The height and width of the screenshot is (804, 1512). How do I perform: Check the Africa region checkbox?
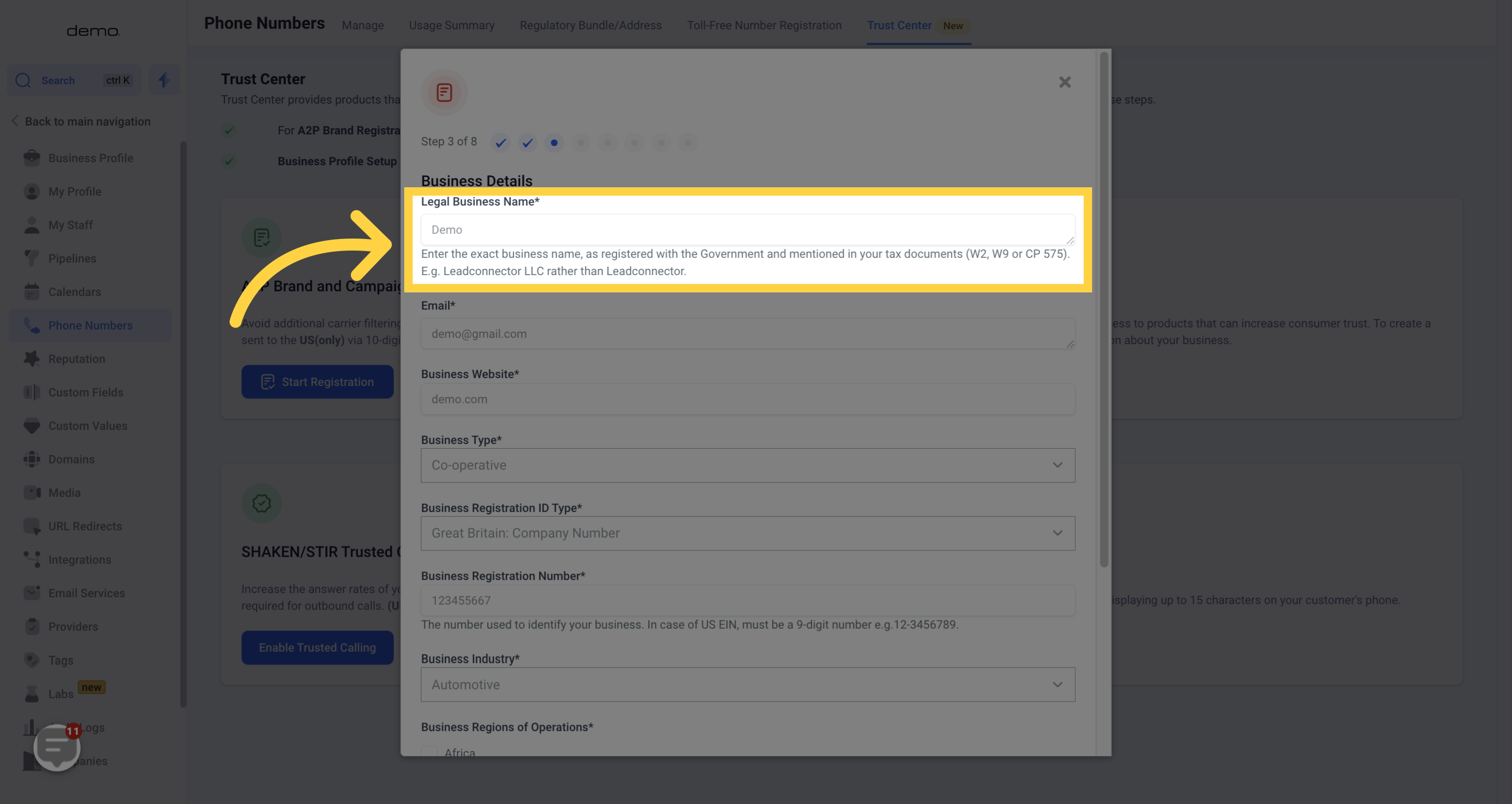[430, 751]
